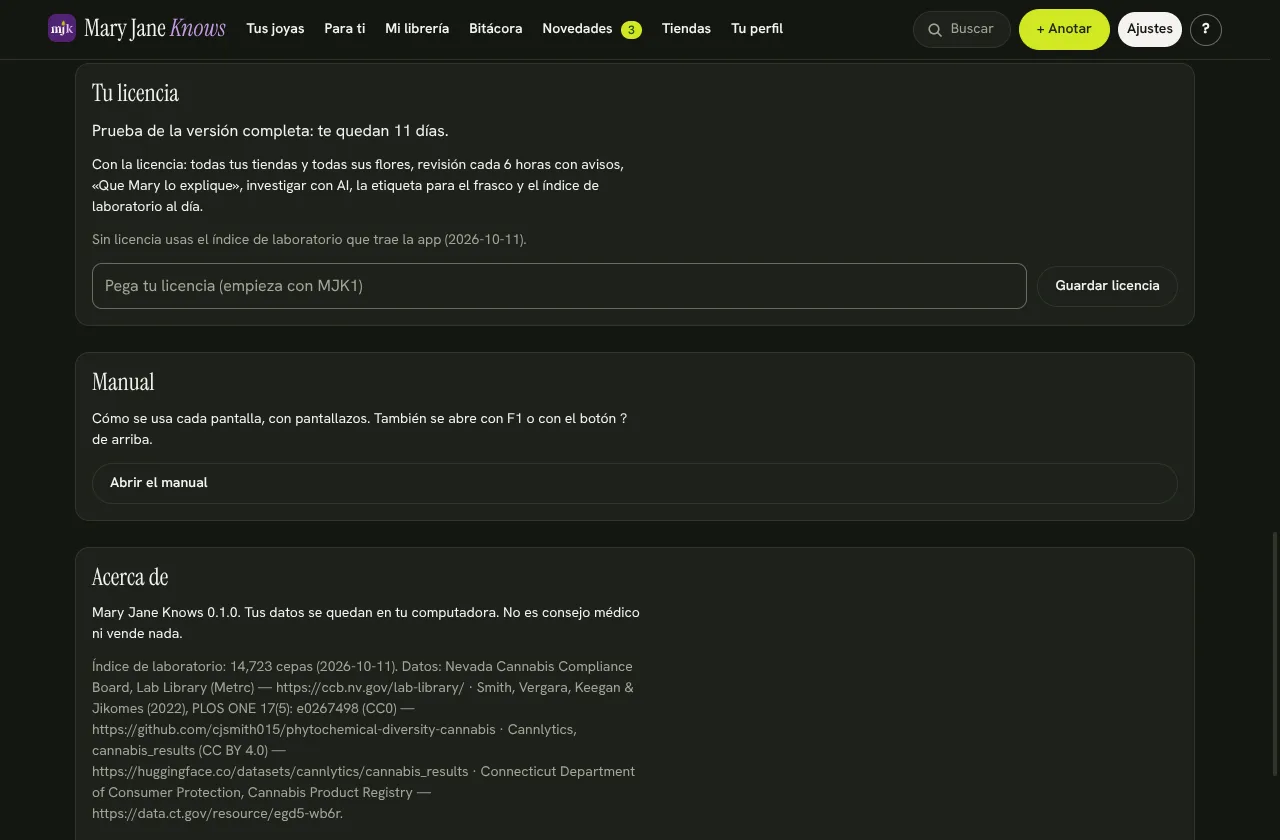Click the ccb.nv.gov/lab-library URL text
This screenshot has height=840, width=1280.
pyautogui.click(x=370, y=688)
